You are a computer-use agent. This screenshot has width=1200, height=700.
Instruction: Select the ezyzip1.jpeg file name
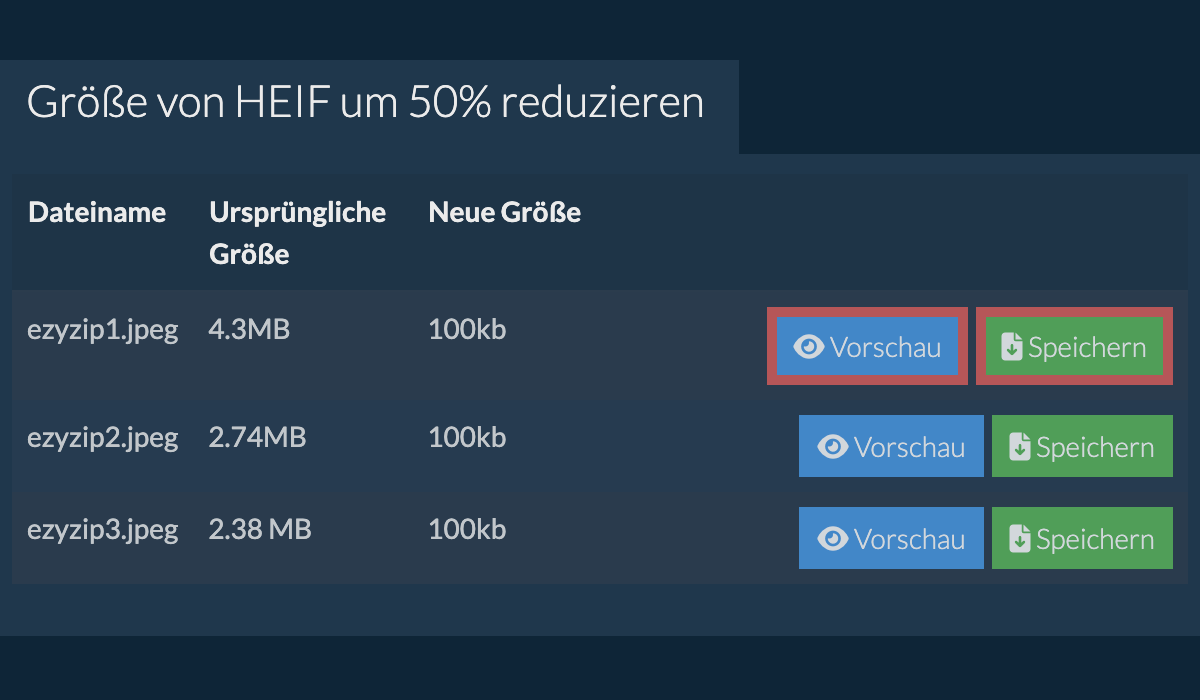click(x=102, y=330)
